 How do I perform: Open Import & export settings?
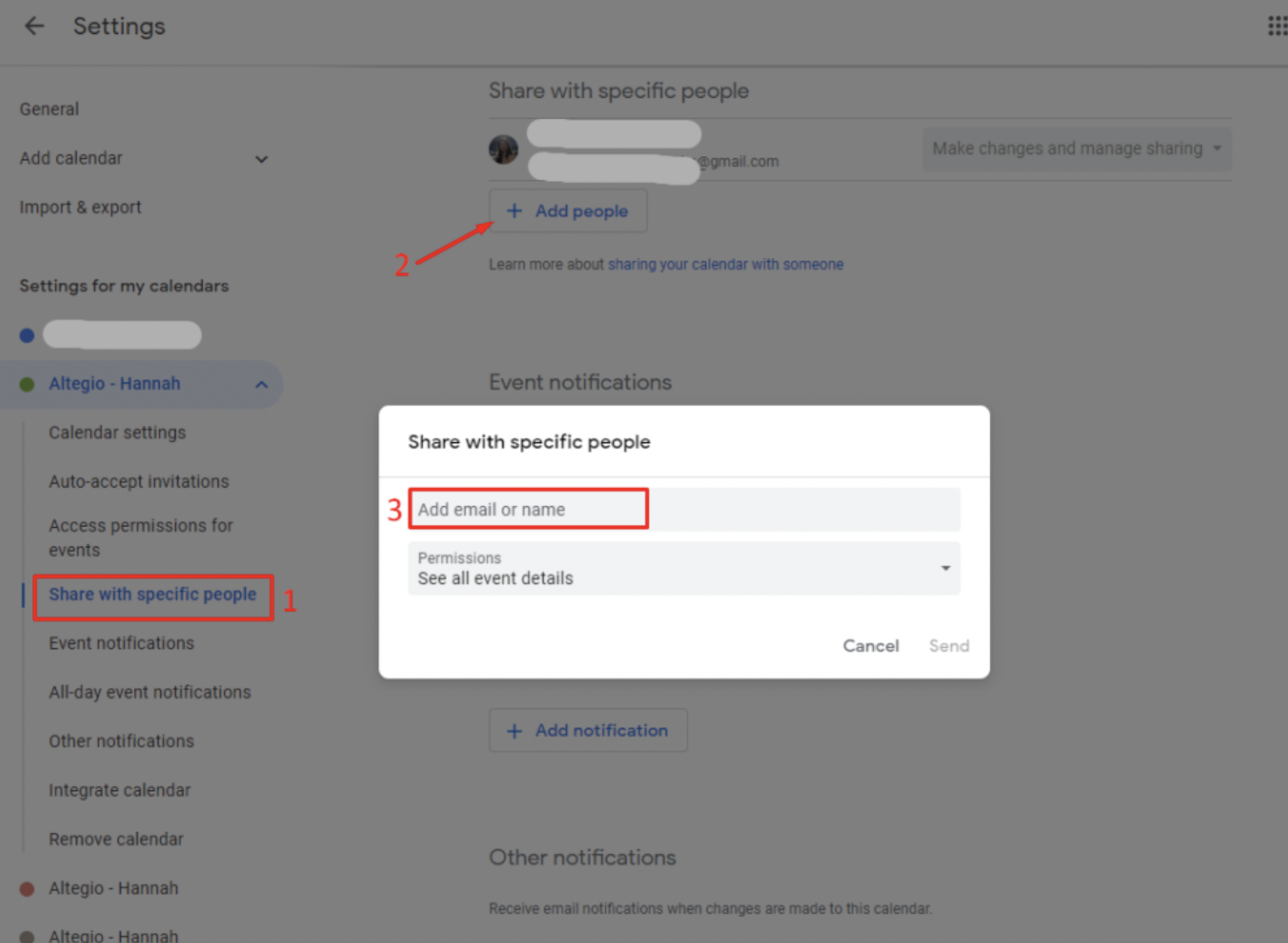pos(81,207)
